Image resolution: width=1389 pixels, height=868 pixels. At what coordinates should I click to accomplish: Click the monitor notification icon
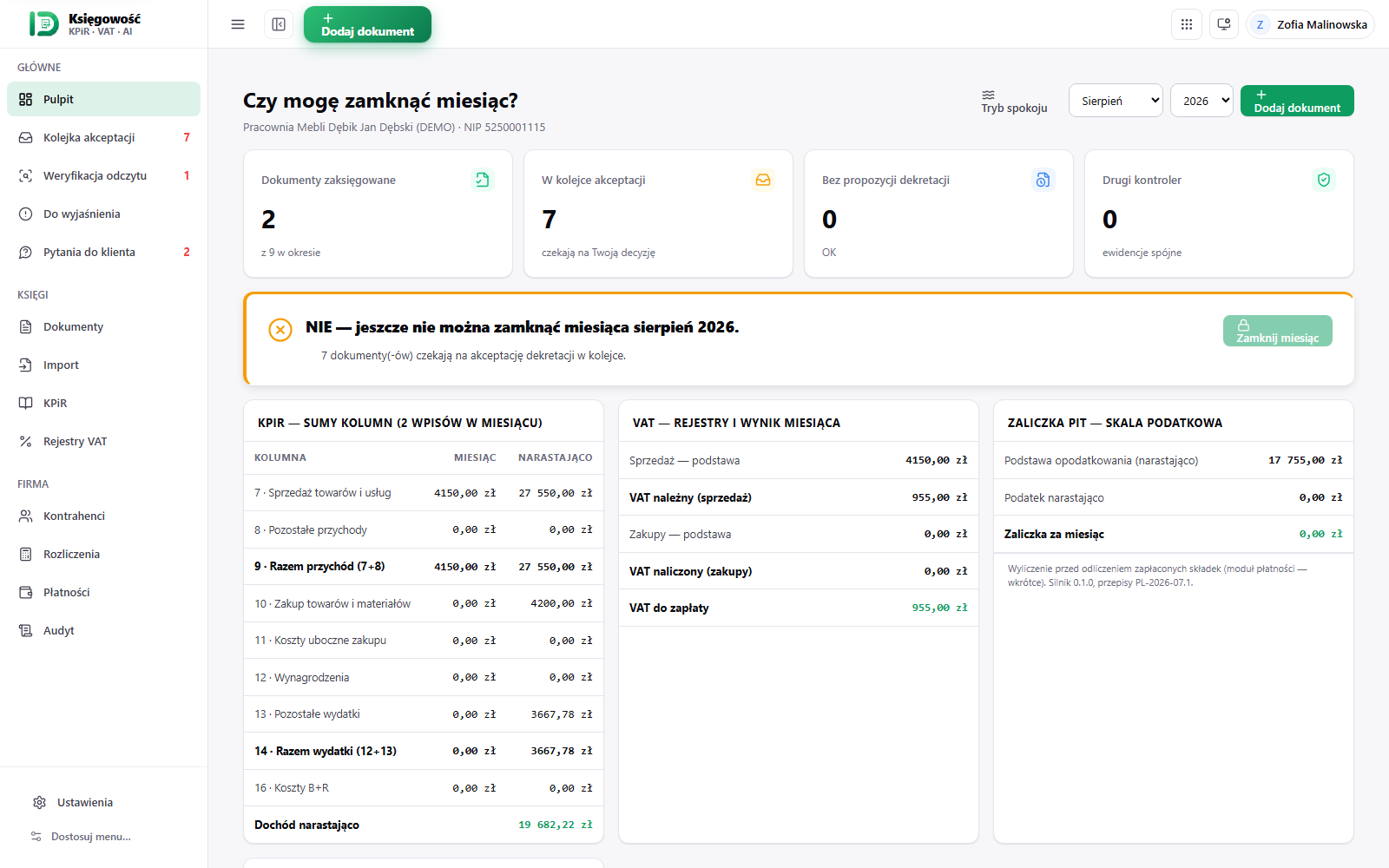tap(1224, 24)
